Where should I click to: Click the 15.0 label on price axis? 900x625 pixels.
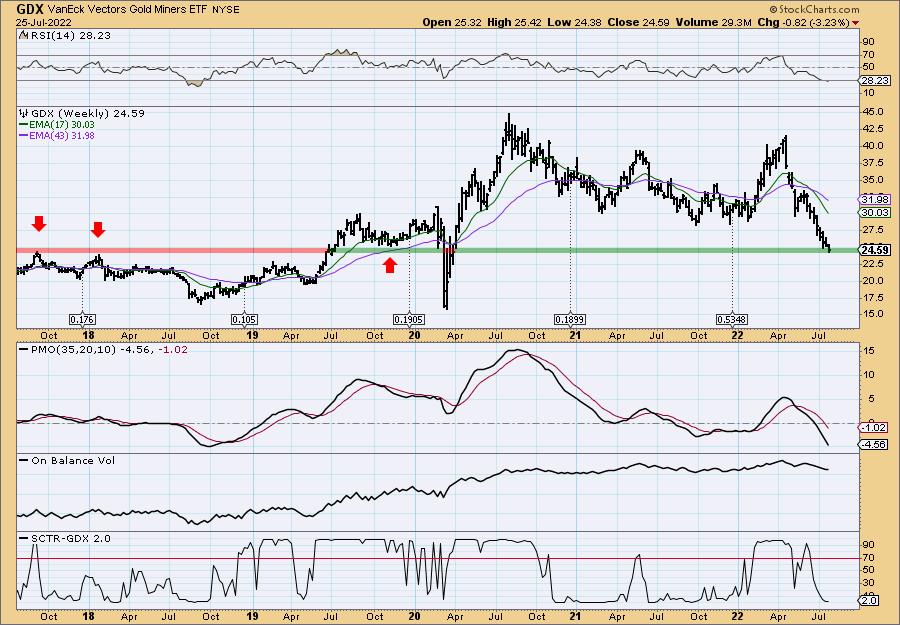click(872, 314)
